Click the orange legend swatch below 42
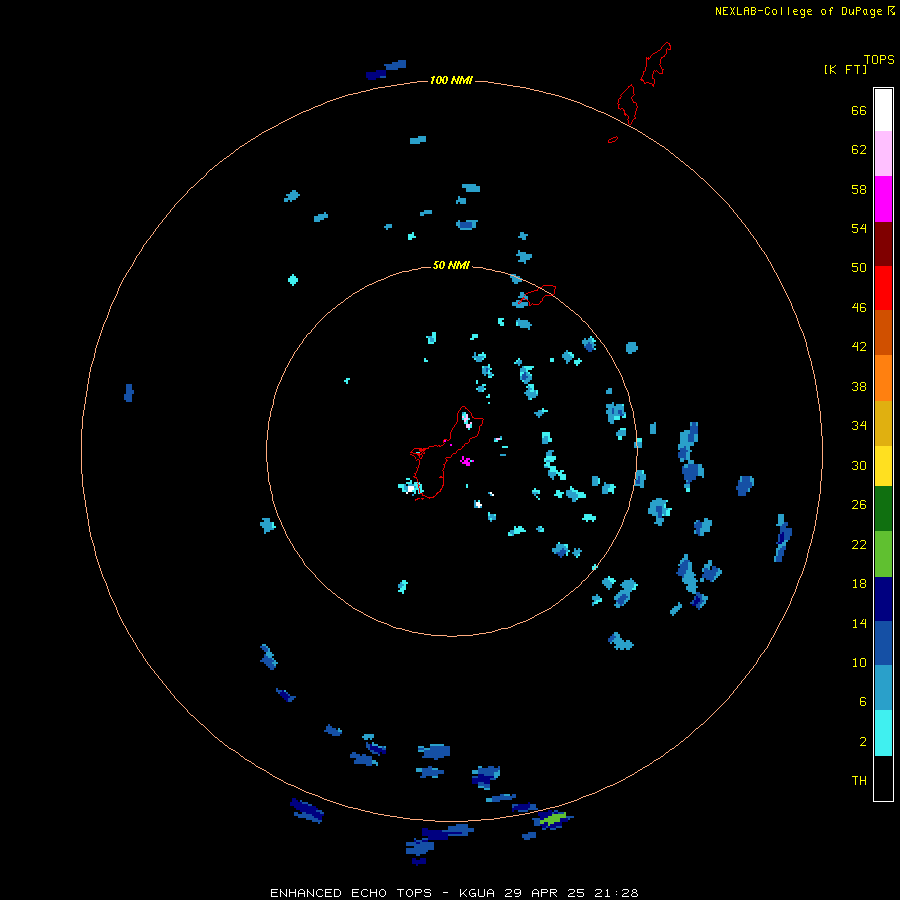900x900 pixels. 883,378
